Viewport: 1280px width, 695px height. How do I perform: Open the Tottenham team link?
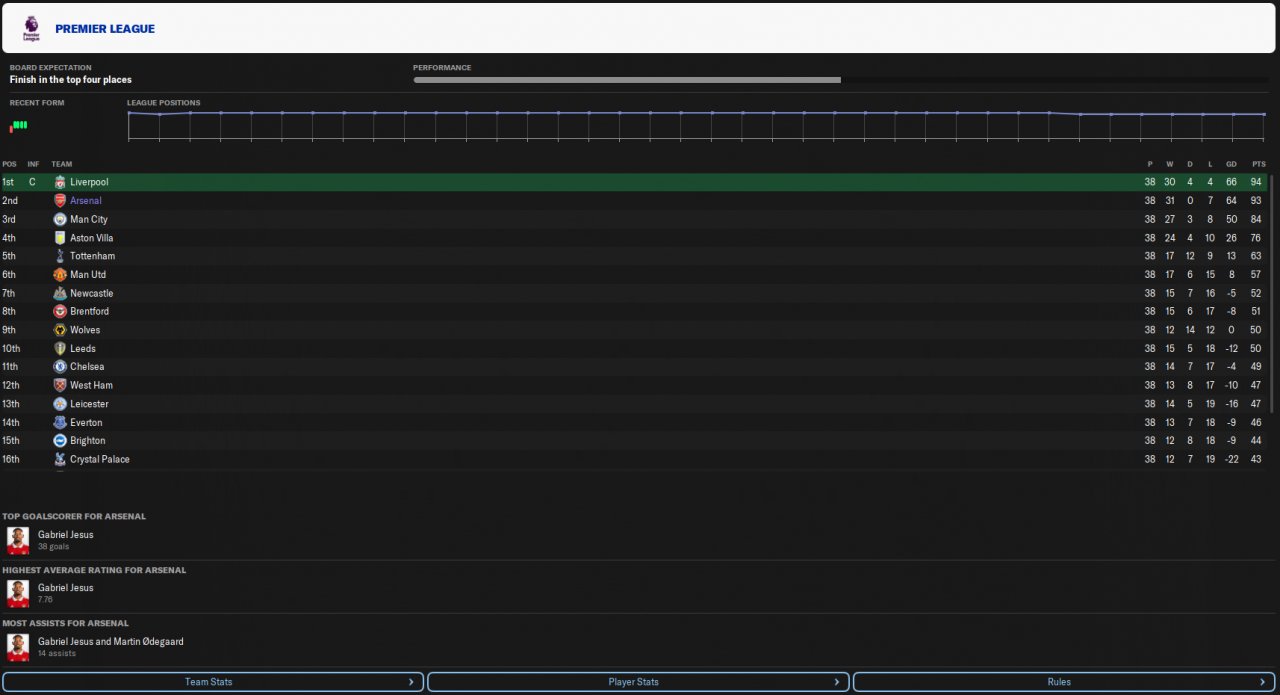click(x=92, y=256)
